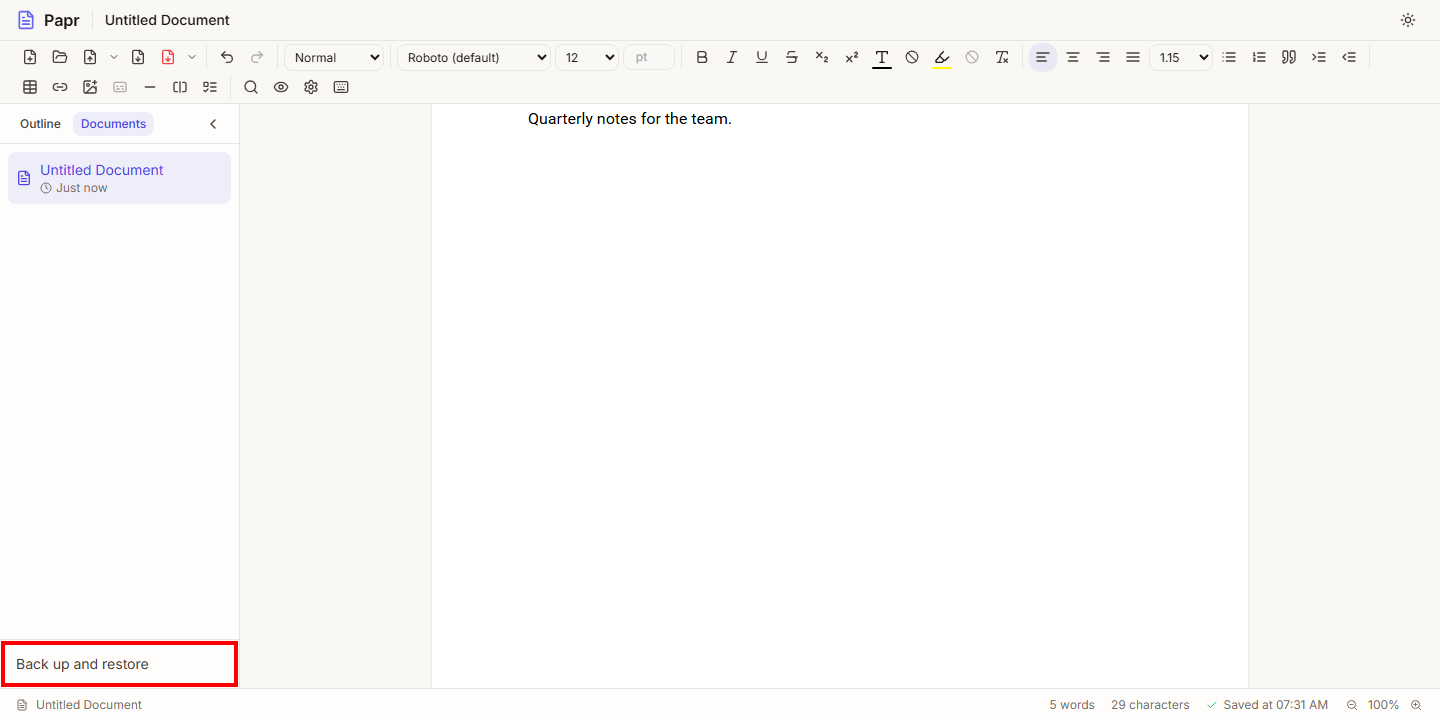The height and width of the screenshot is (720, 1440).
Task: Insert a horizontal rule line
Action: (x=150, y=87)
